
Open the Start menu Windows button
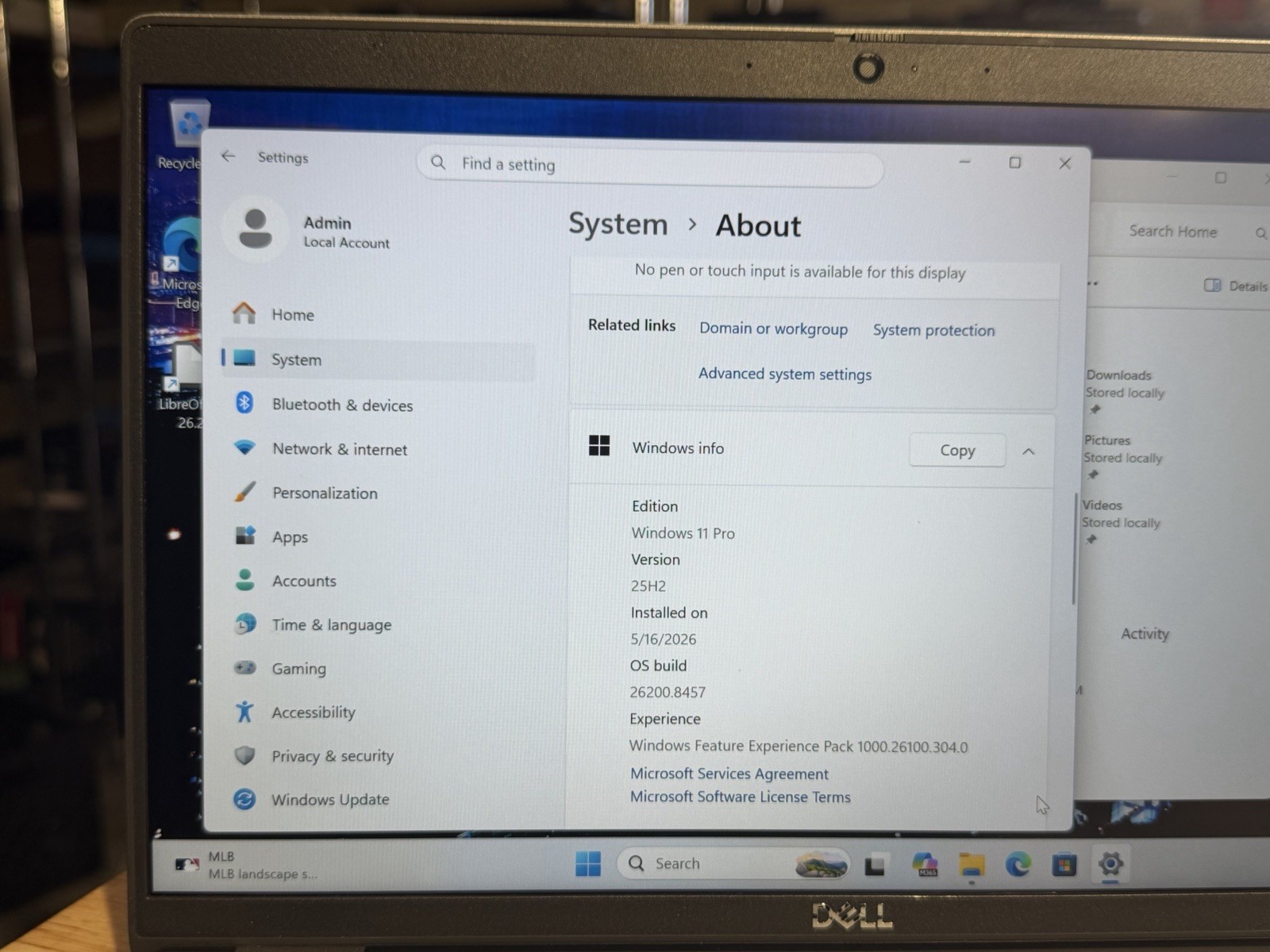tap(588, 864)
